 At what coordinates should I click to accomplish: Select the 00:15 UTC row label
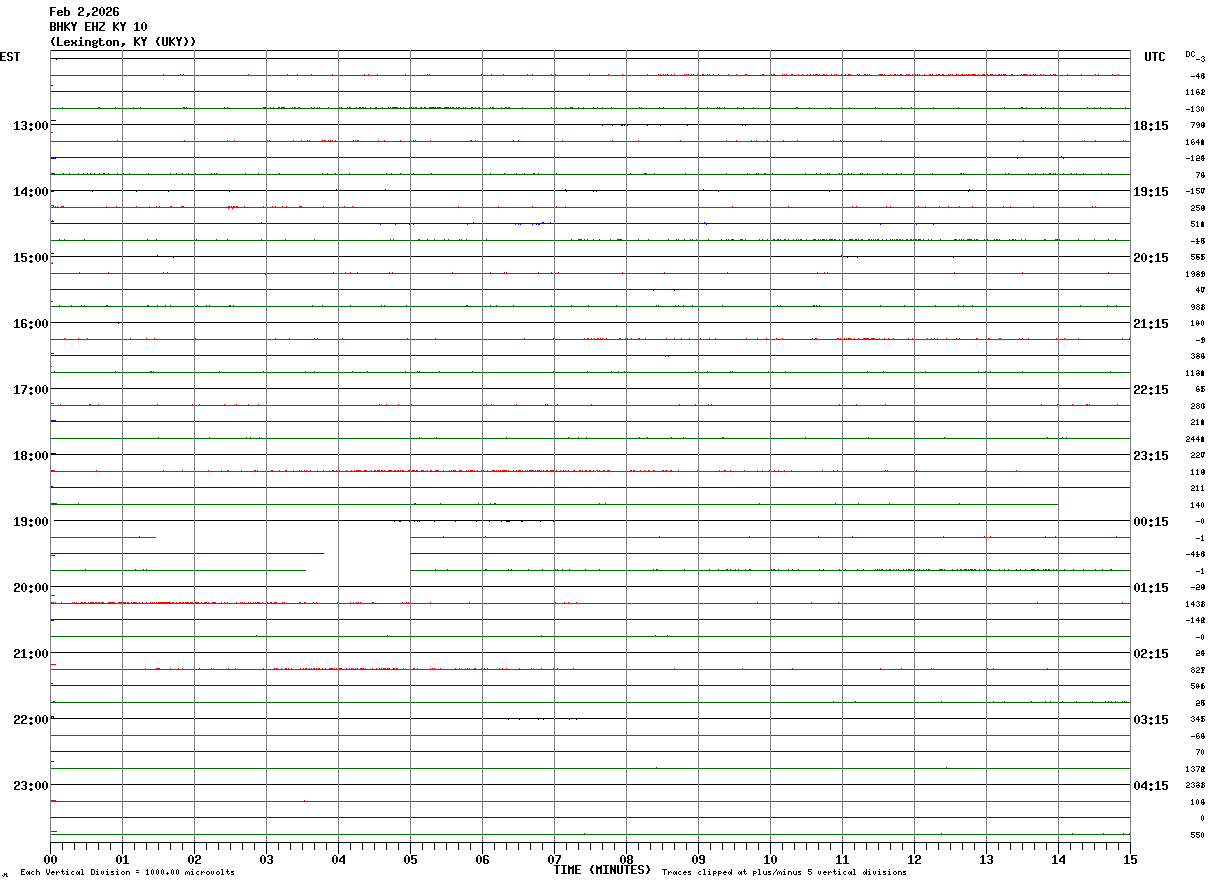(1151, 521)
